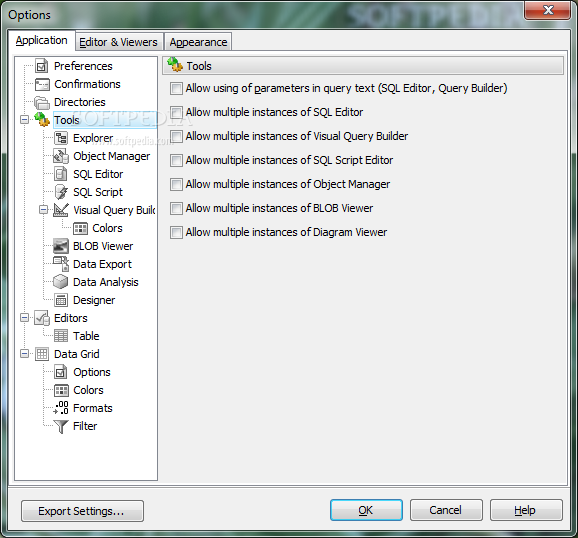This screenshot has width=578, height=538.
Task: Click the Filter funnel icon
Action: [61, 426]
